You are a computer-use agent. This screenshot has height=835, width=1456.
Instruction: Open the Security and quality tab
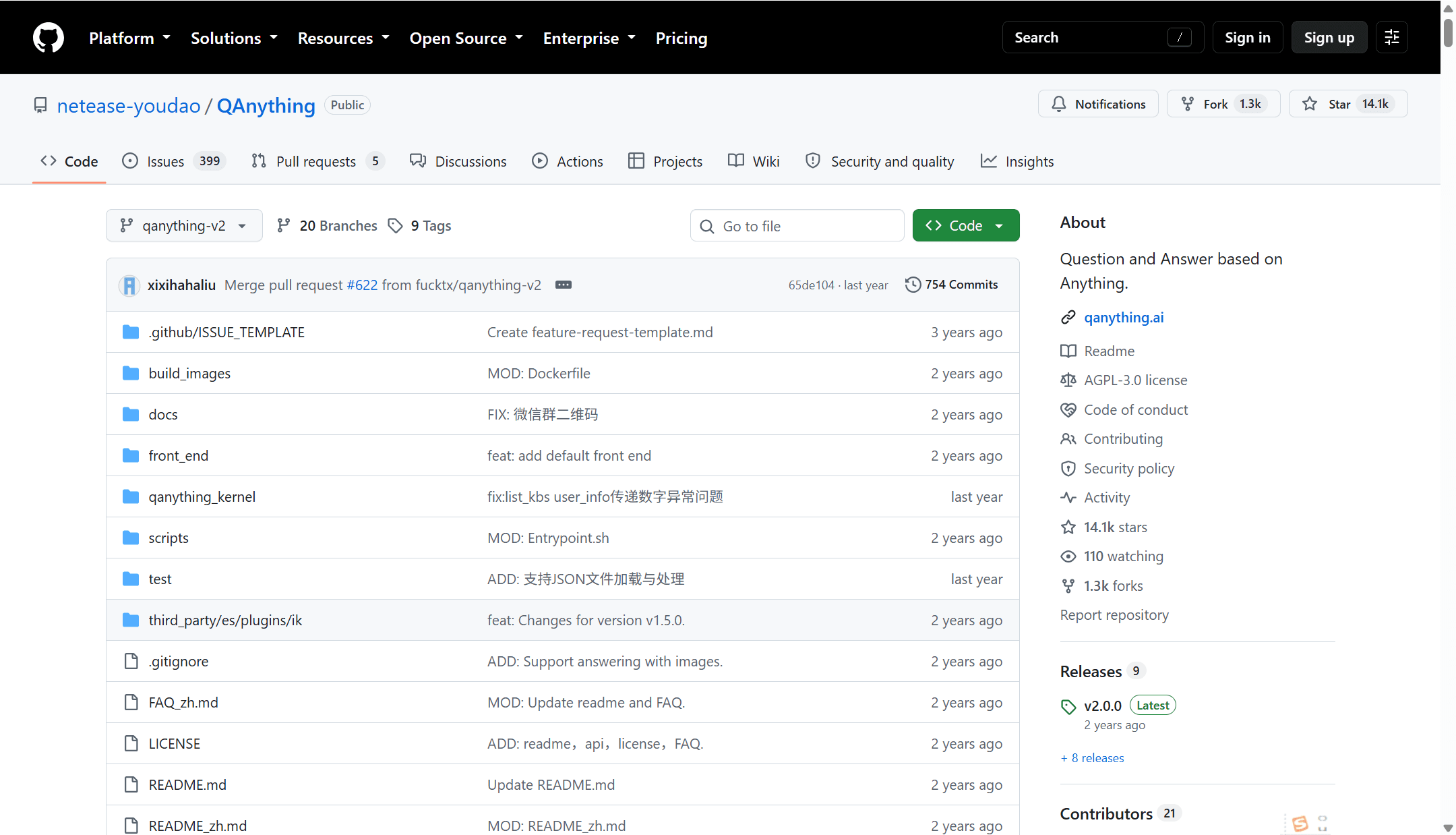[x=880, y=162]
